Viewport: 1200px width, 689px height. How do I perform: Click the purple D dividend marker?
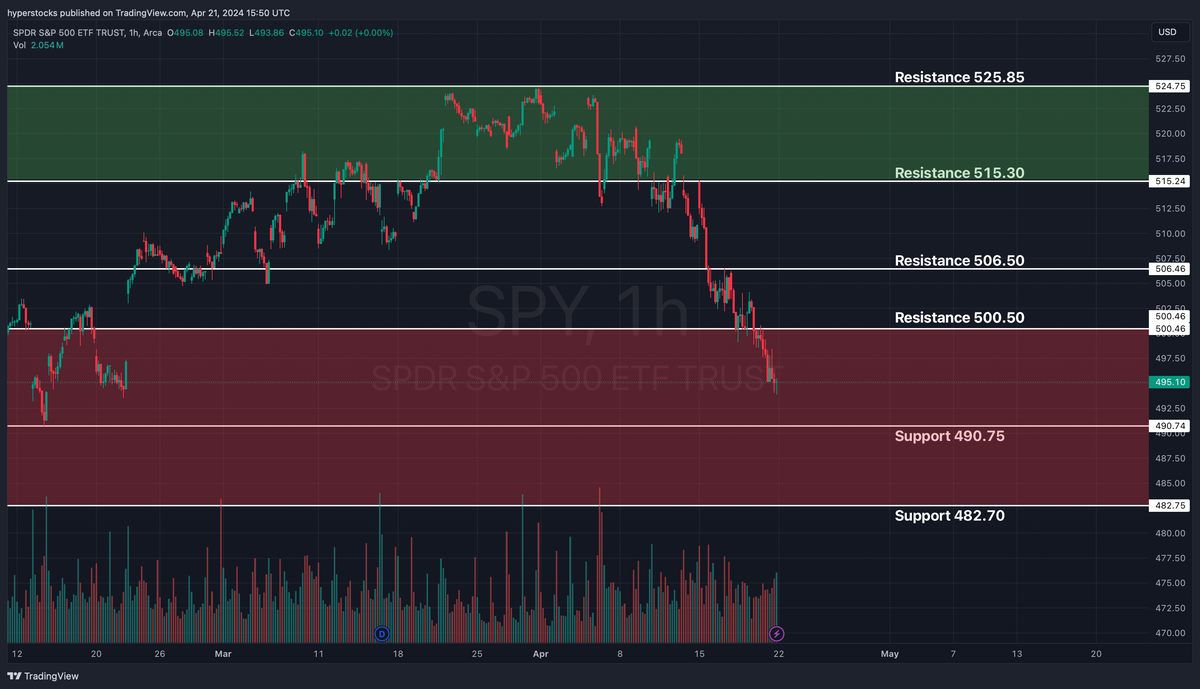381,634
